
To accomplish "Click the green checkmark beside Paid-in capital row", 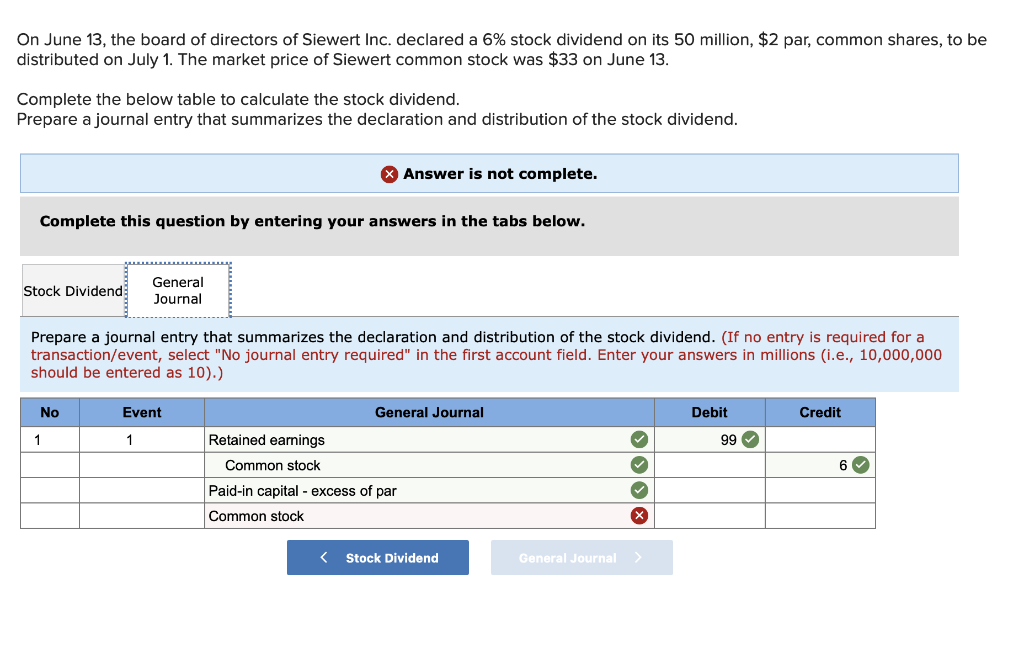I will coord(639,490).
